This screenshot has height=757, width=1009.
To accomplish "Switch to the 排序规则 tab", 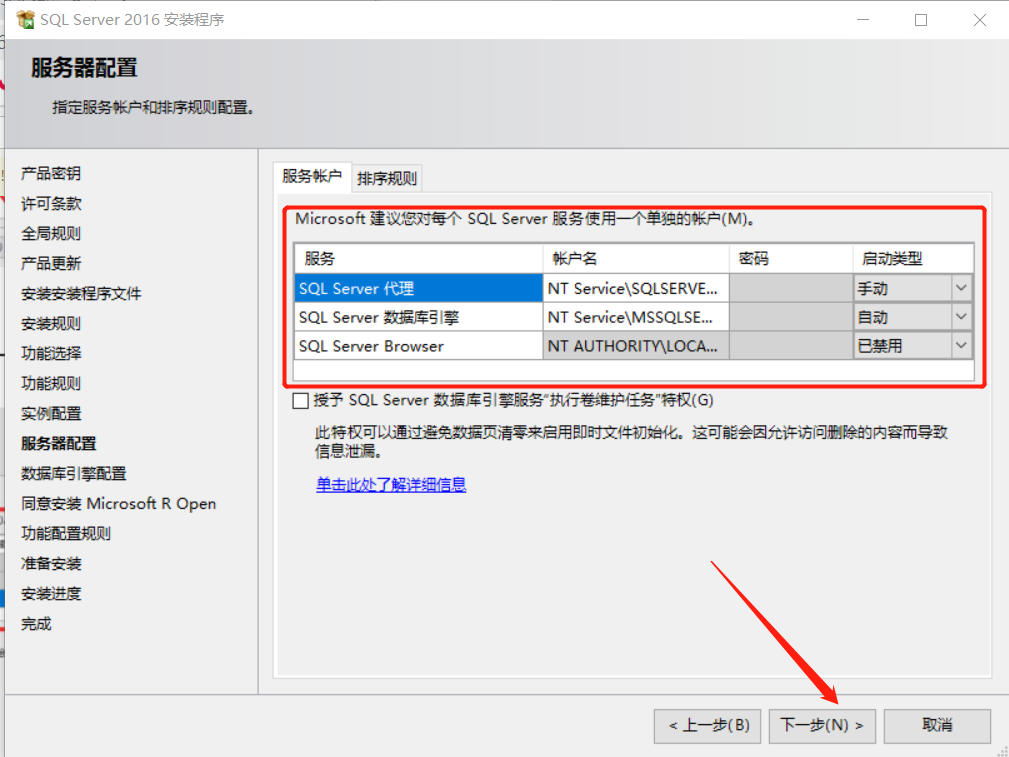I will [387, 178].
